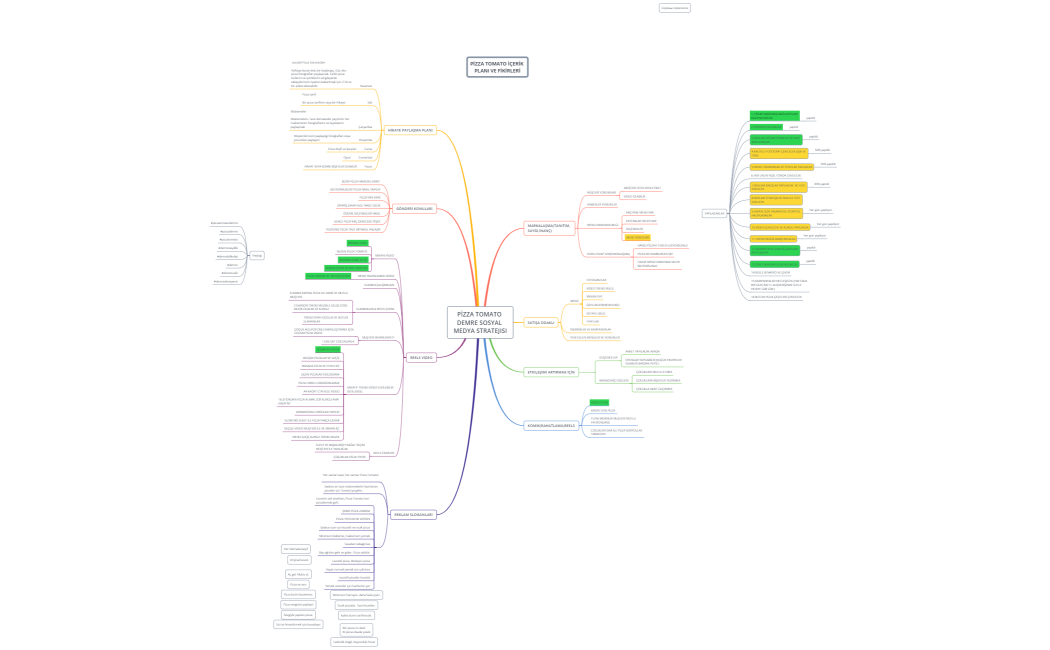The height and width of the screenshot is (650, 1050).
Task: Select the YAPILACAKLAR node on the right
Action: [714, 213]
